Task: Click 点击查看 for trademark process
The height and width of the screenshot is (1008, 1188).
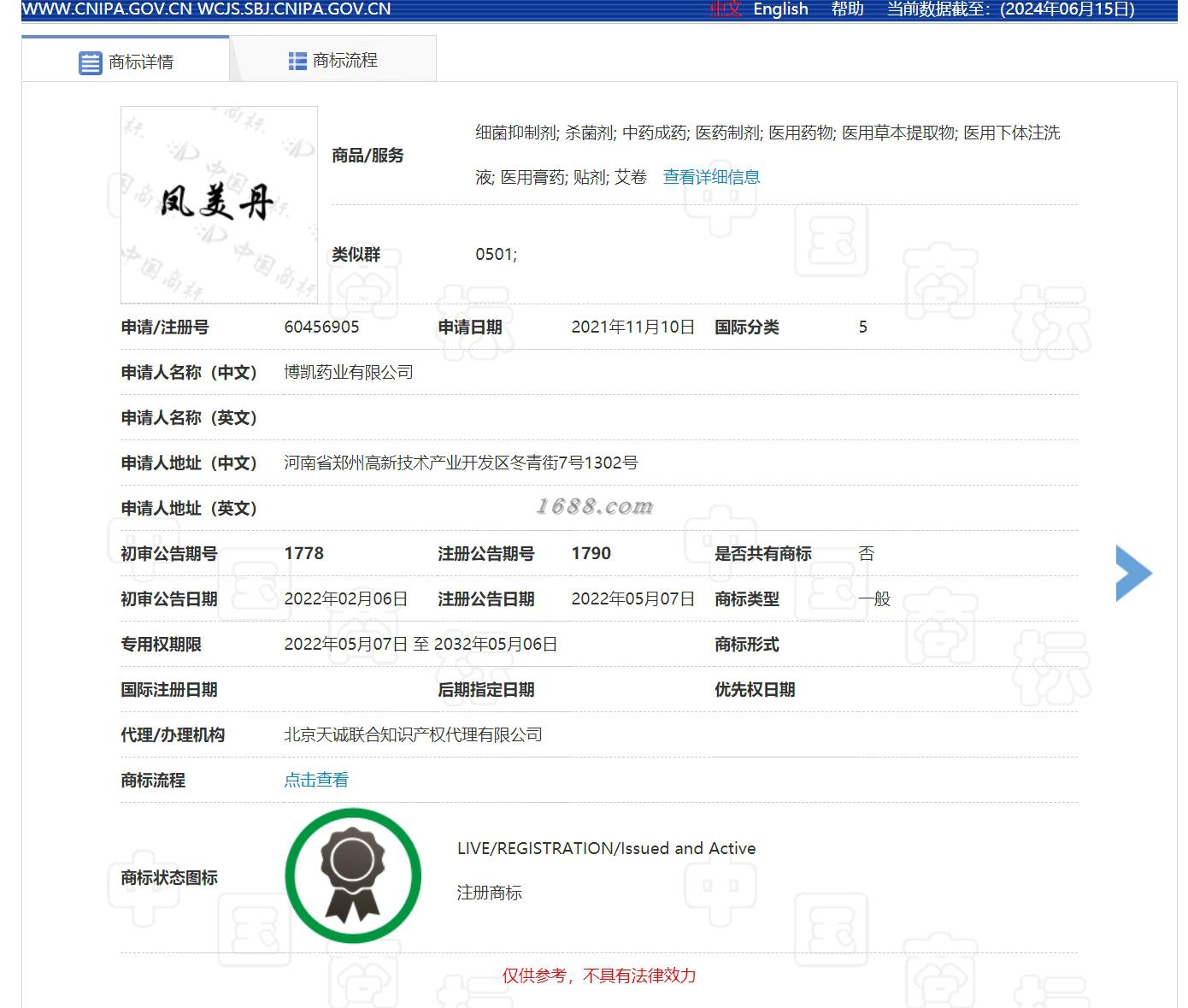Action: (316, 780)
